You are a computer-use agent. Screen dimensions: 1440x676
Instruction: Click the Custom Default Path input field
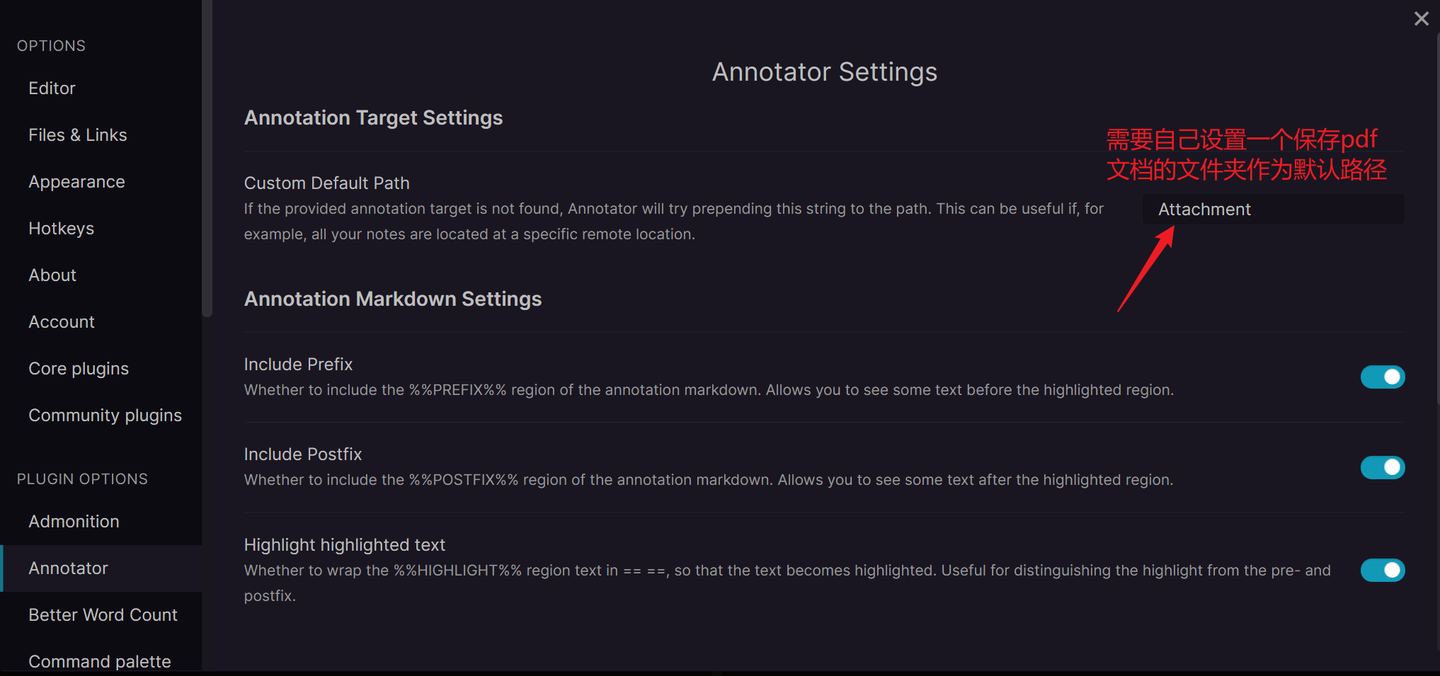tap(1272, 209)
